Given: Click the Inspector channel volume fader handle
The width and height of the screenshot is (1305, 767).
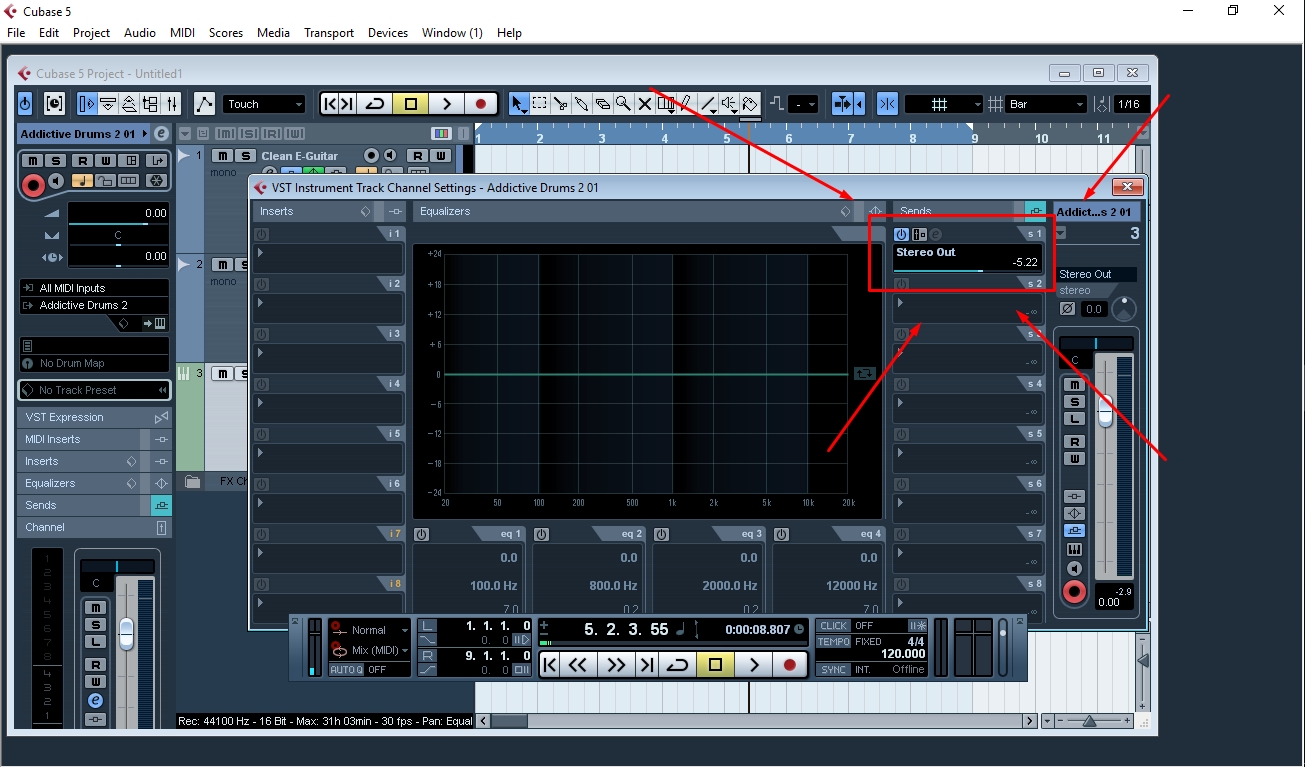Looking at the screenshot, I should click(126, 632).
